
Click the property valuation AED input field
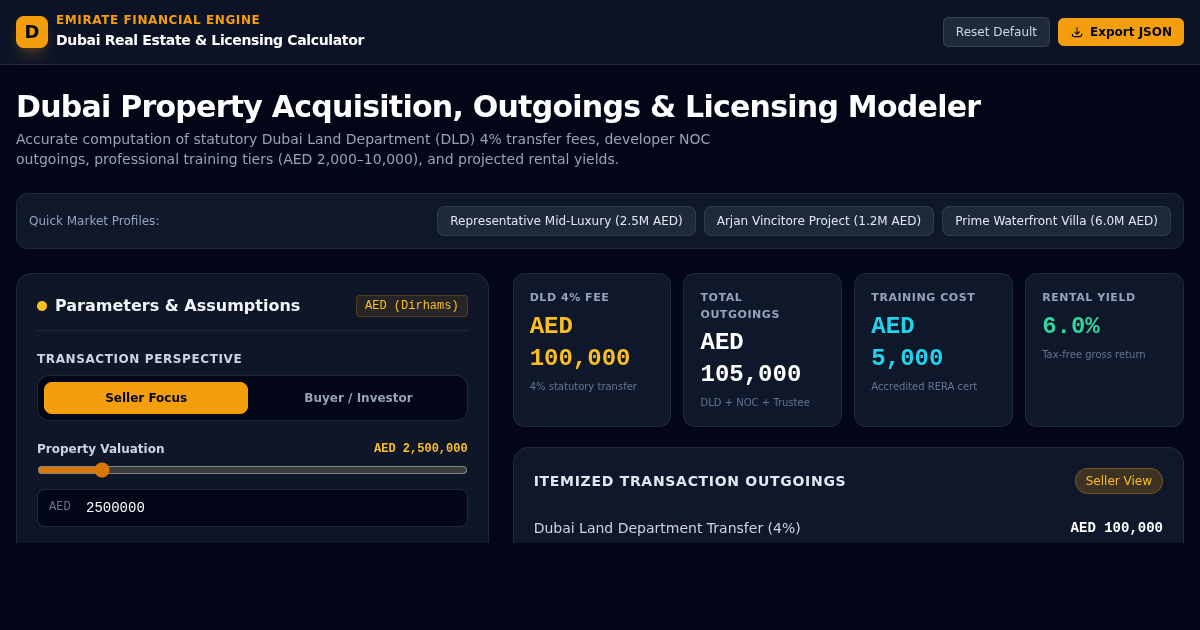[252, 508]
